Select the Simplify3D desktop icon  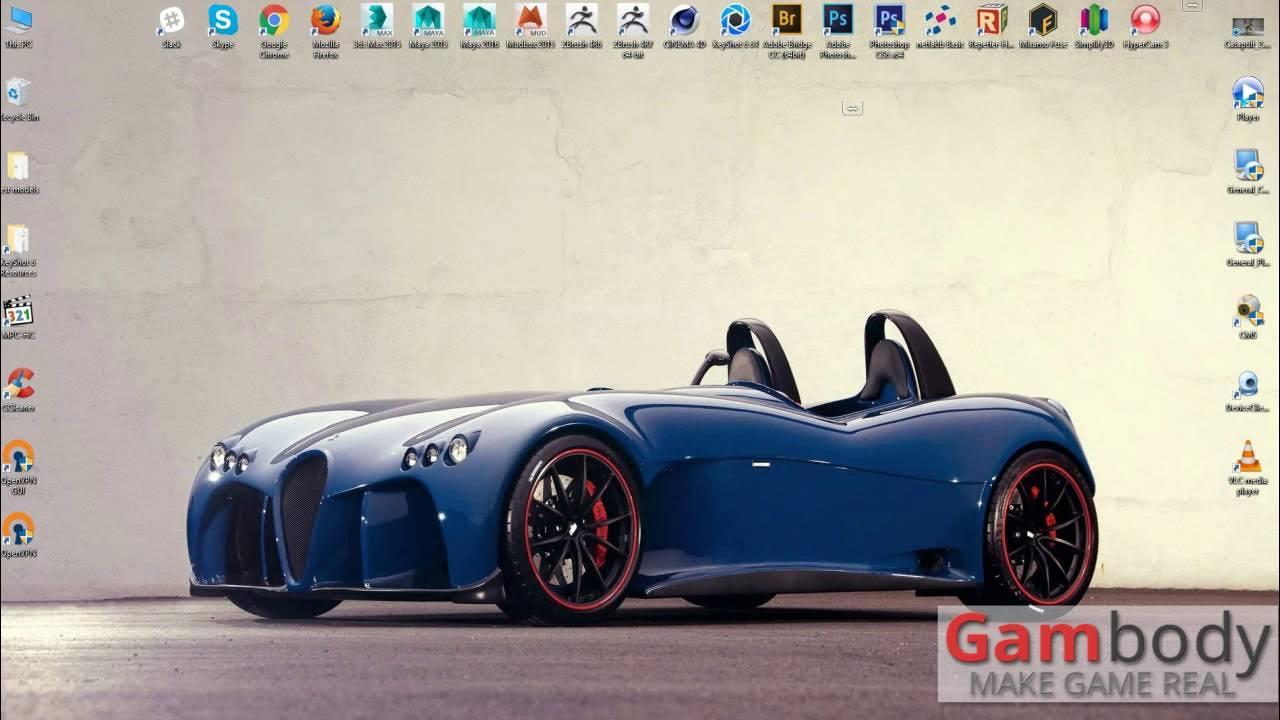point(1094,21)
